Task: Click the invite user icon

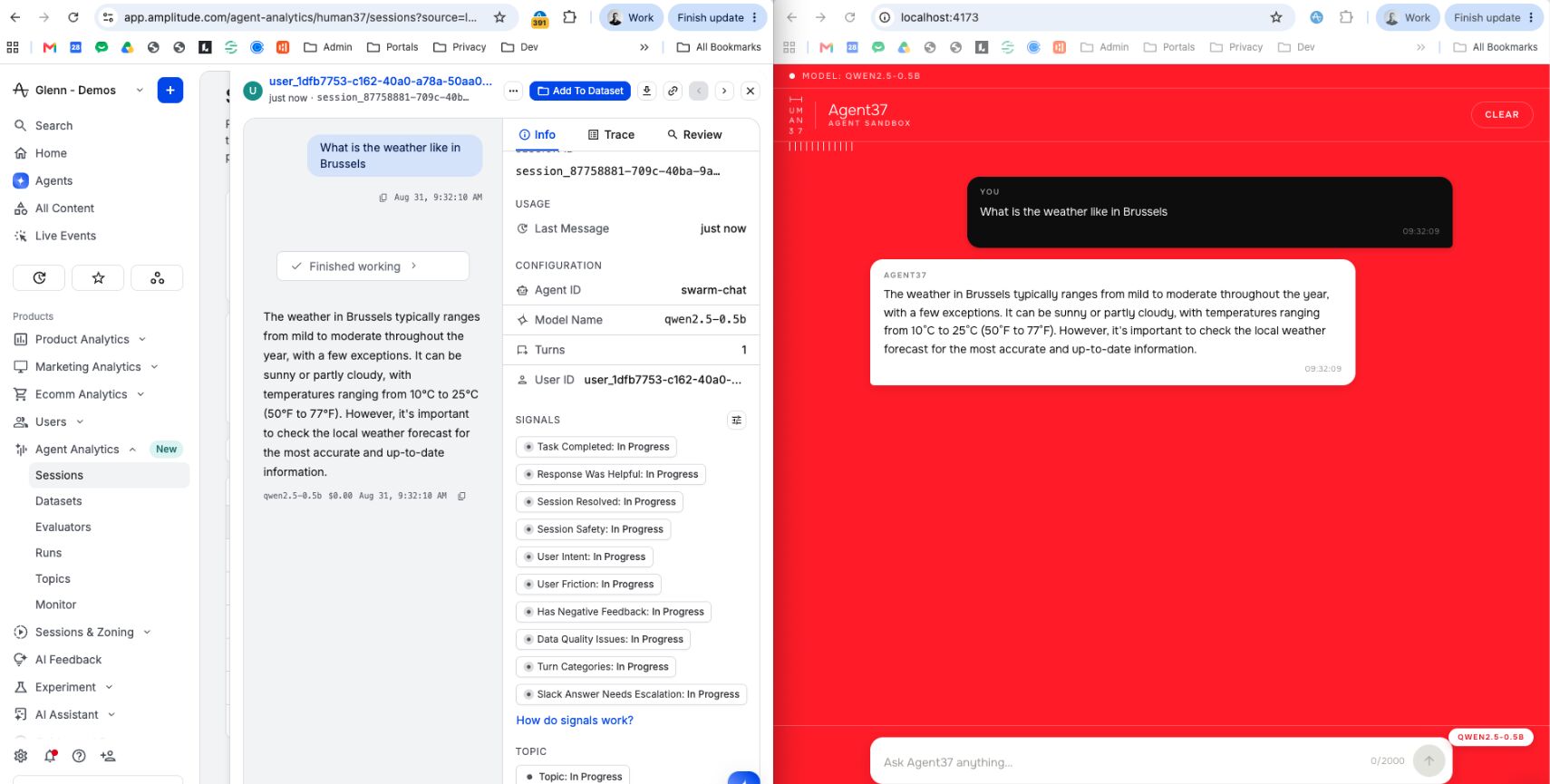Action: (x=108, y=756)
